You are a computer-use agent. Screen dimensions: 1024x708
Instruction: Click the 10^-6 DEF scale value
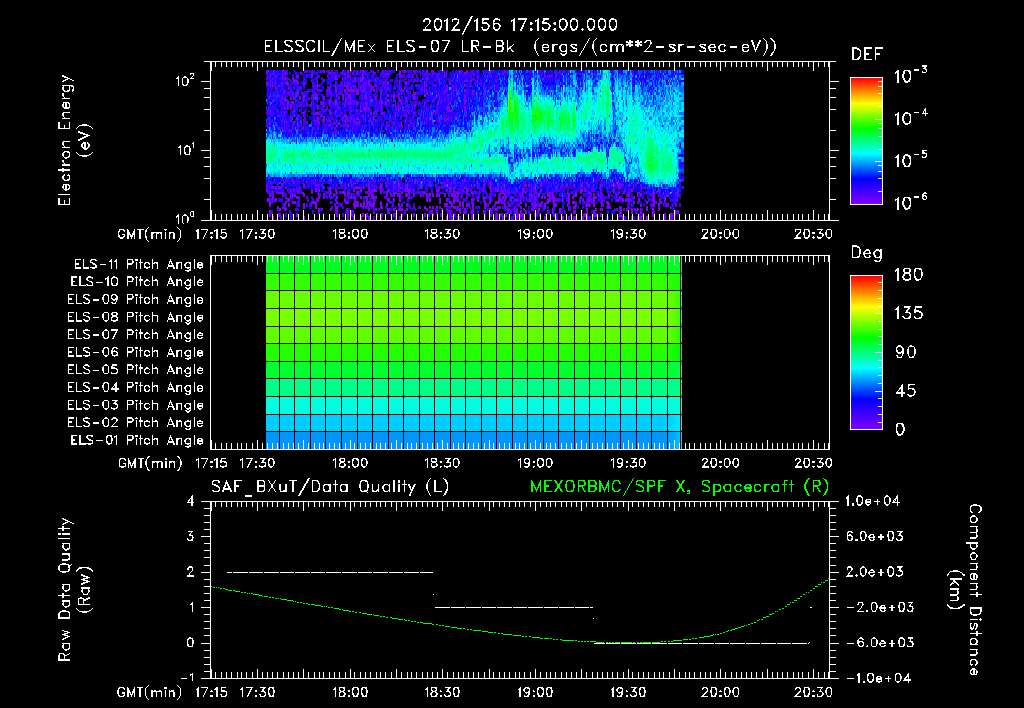tap(910, 202)
